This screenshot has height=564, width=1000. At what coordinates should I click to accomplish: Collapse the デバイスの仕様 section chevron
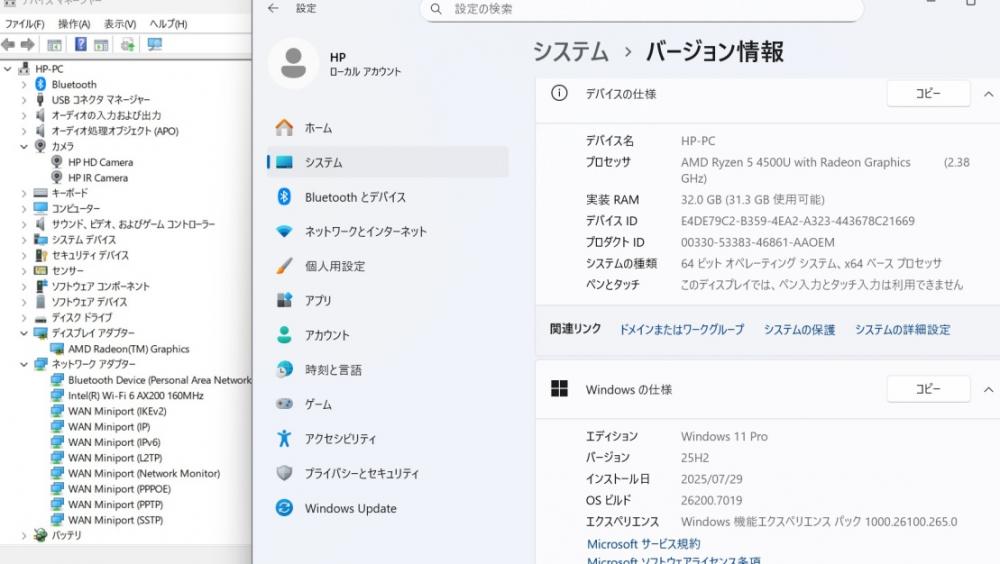(x=988, y=94)
